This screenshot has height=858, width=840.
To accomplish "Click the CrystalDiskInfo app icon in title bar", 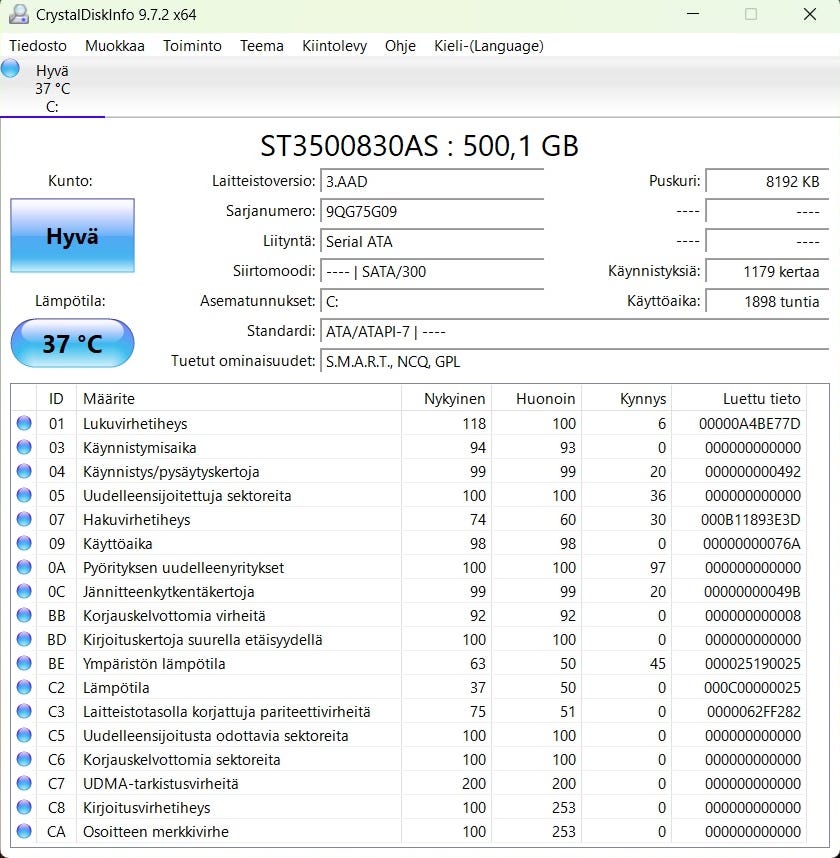I will pos(17,15).
